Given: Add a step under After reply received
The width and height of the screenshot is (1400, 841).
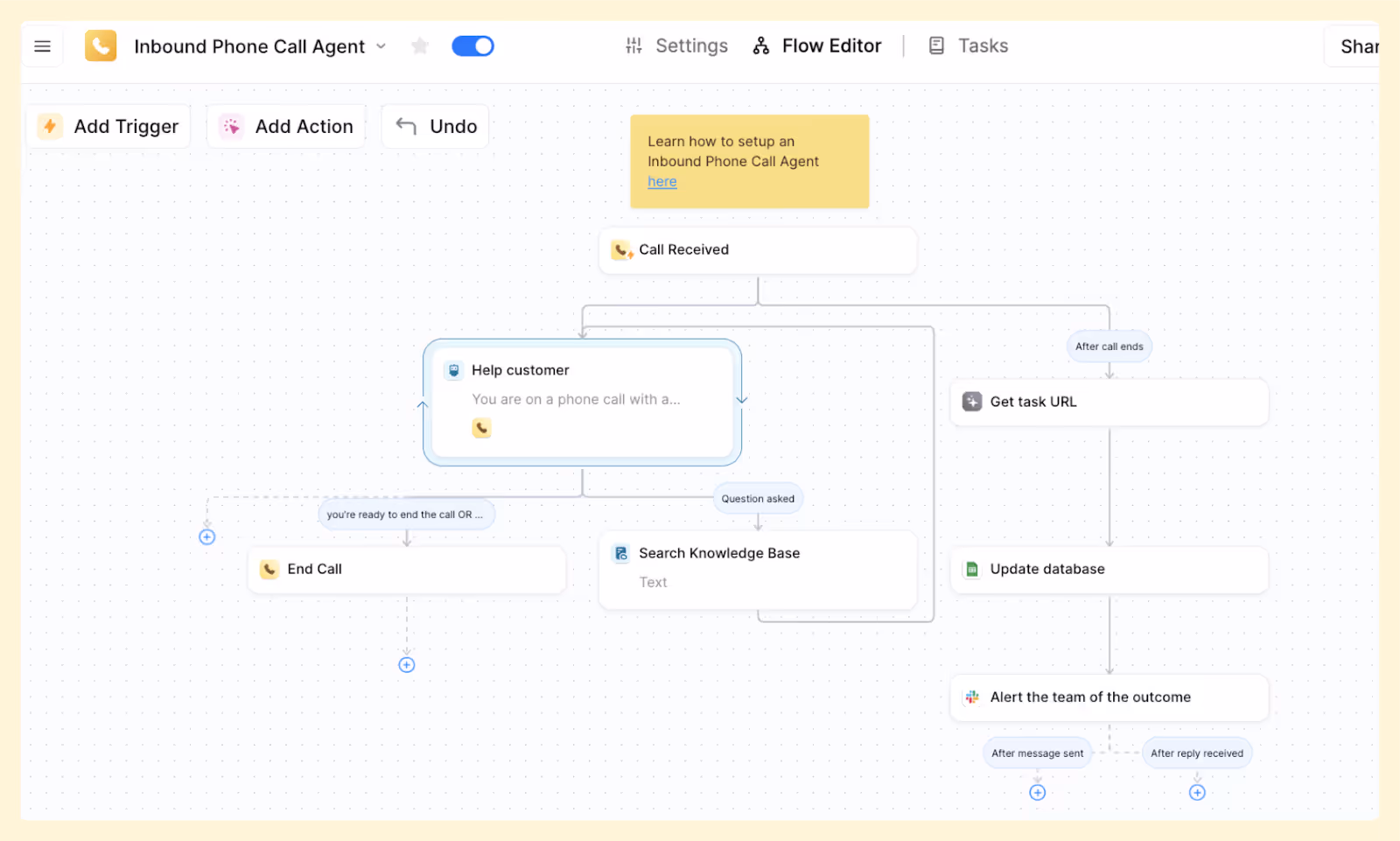Looking at the screenshot, I should (1198, 793).
